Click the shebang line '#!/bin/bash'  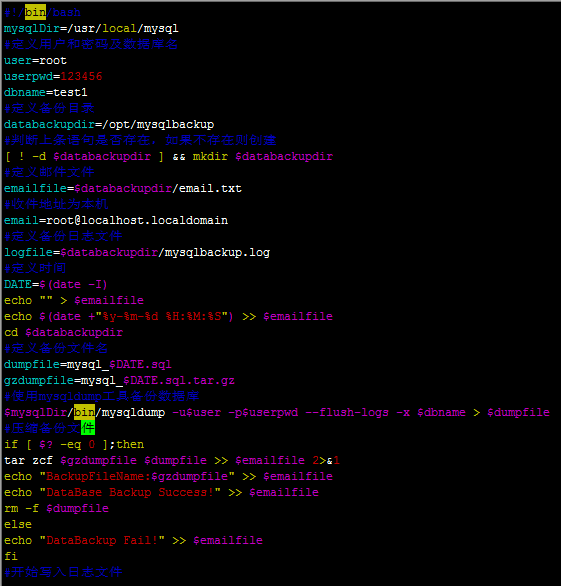(42, 12)
